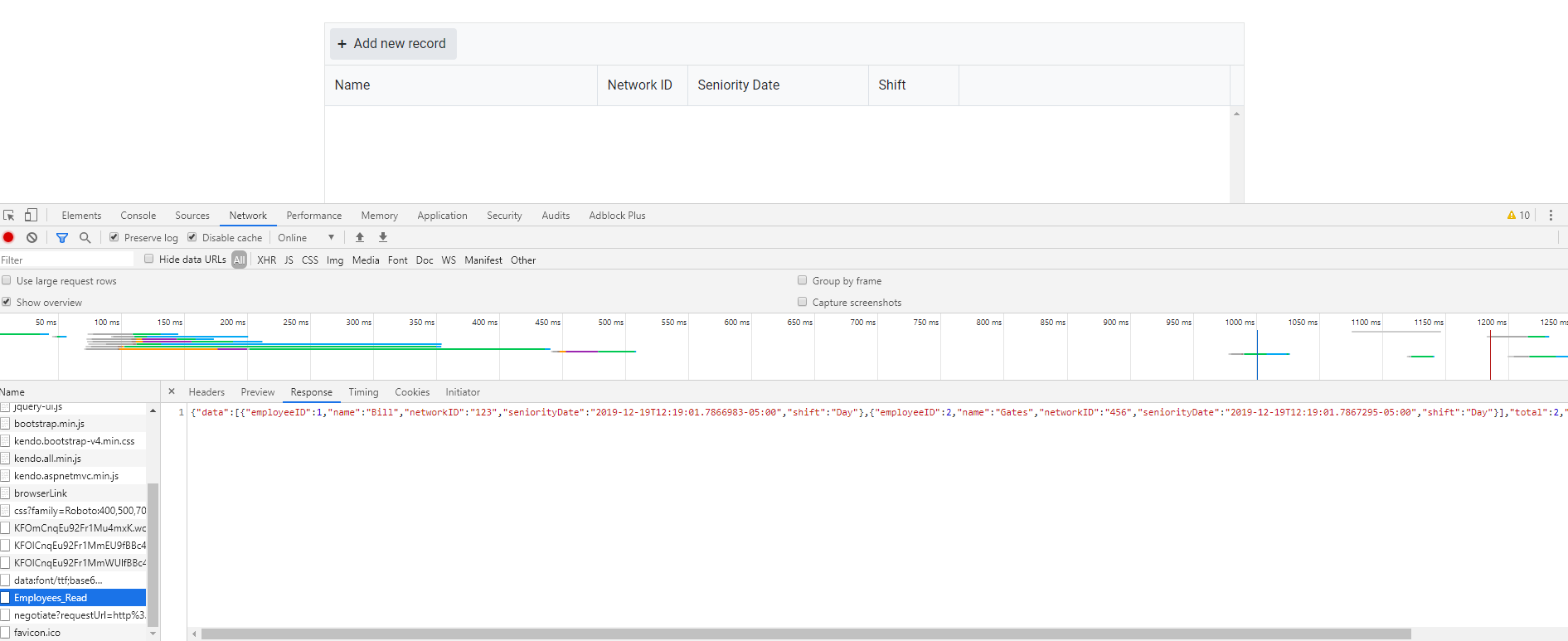Screen dimensions: 1568x641
Task: Select the All filter type button
Action: (240, 260)
